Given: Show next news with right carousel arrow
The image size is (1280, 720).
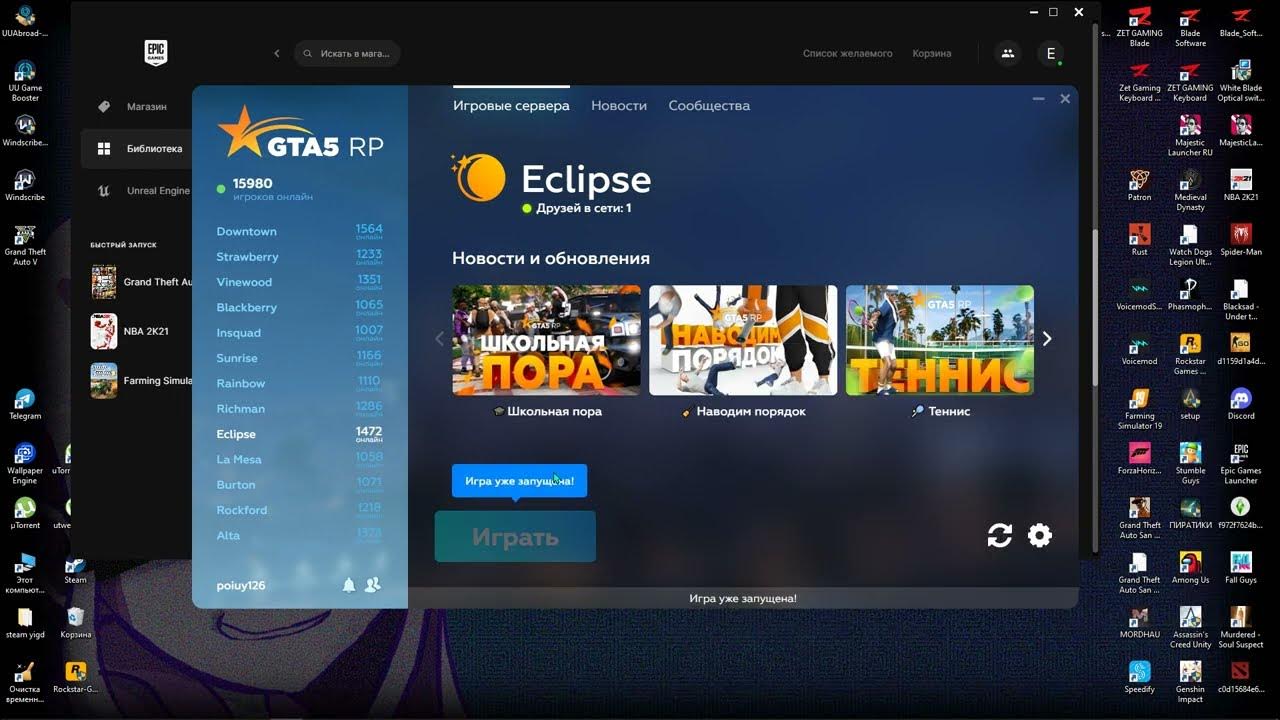Looking at the screenshot, I should (1047, 339).
